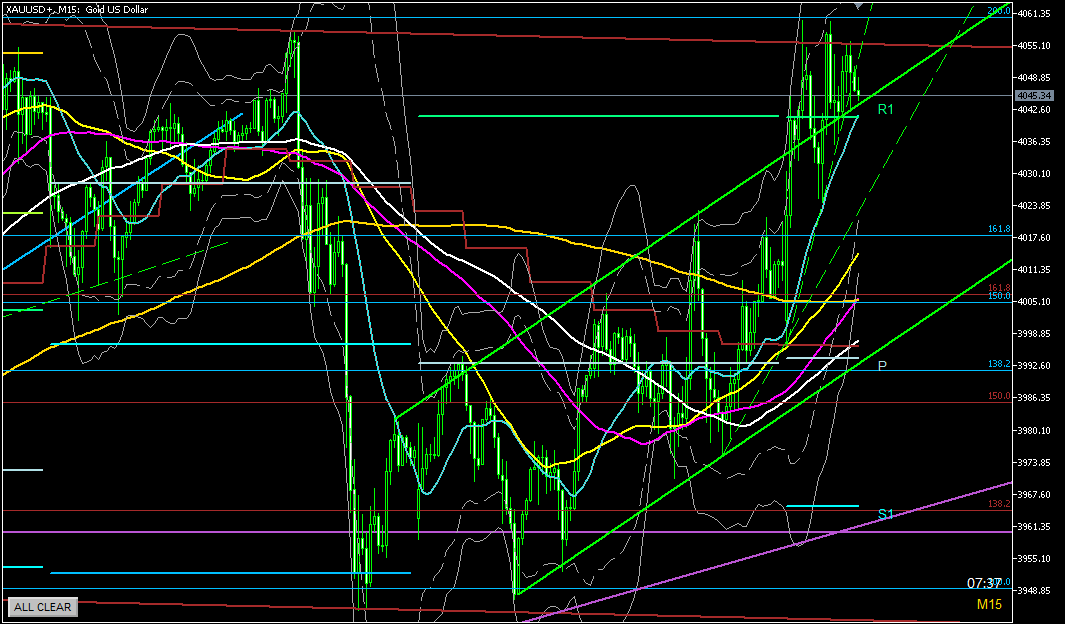Click the R1 resistance pivot label
The image size is (1065, 624).
coord(885,108)
